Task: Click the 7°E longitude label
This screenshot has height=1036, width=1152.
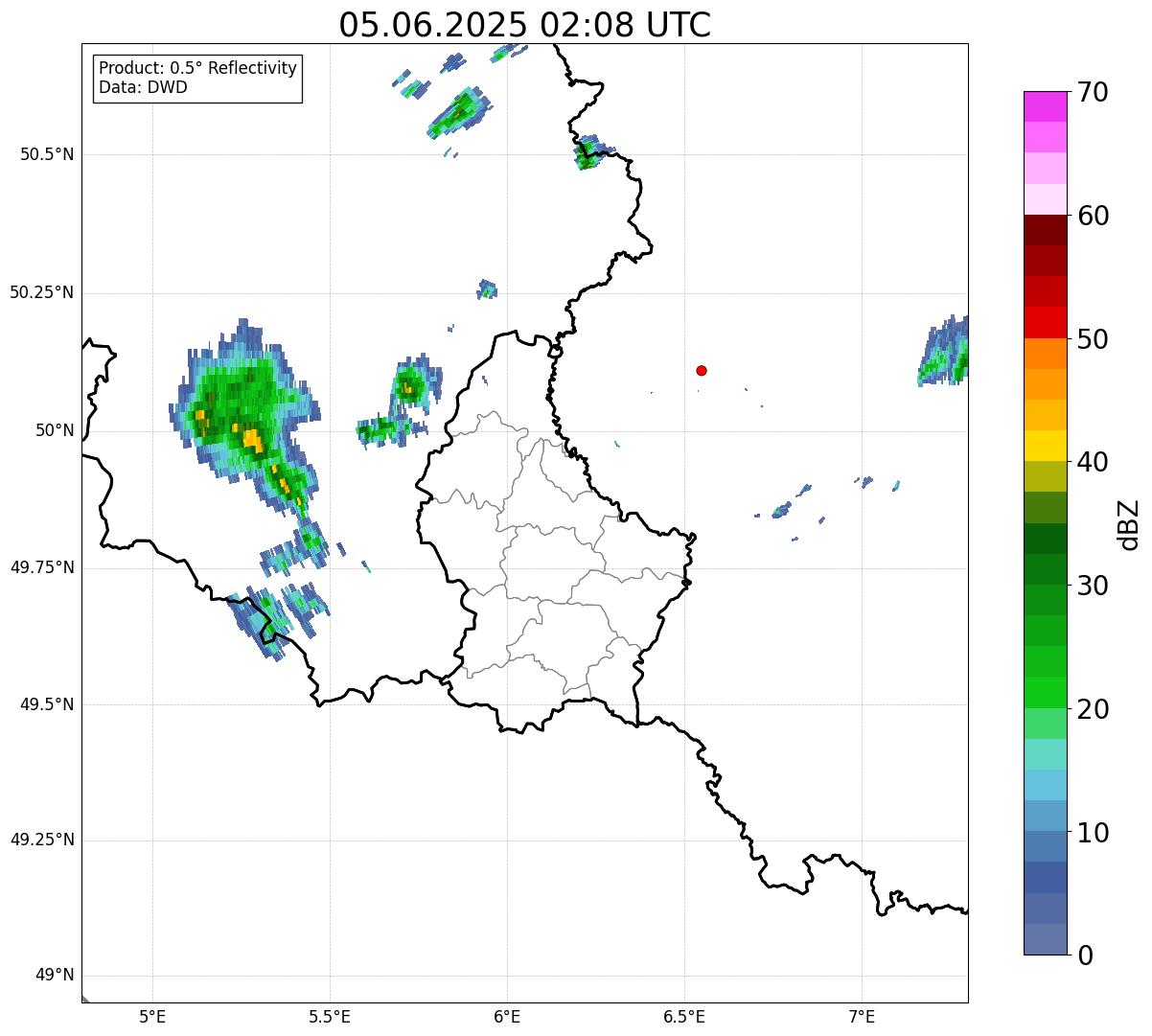Action: tap(862, 1016)
